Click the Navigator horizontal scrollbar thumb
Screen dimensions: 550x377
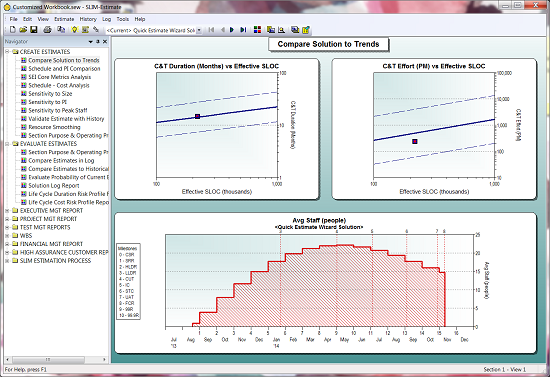[x=48, y=360]
